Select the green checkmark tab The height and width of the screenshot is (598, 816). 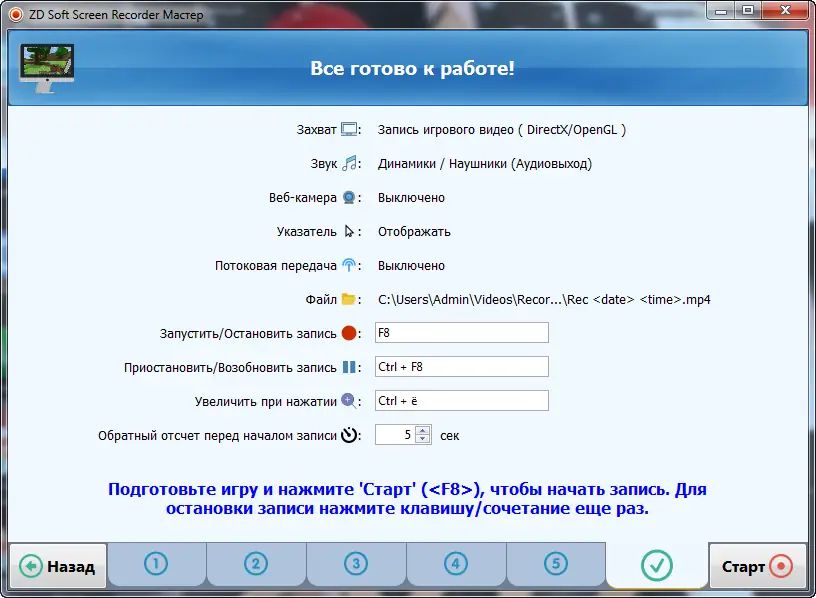(657, 565)
